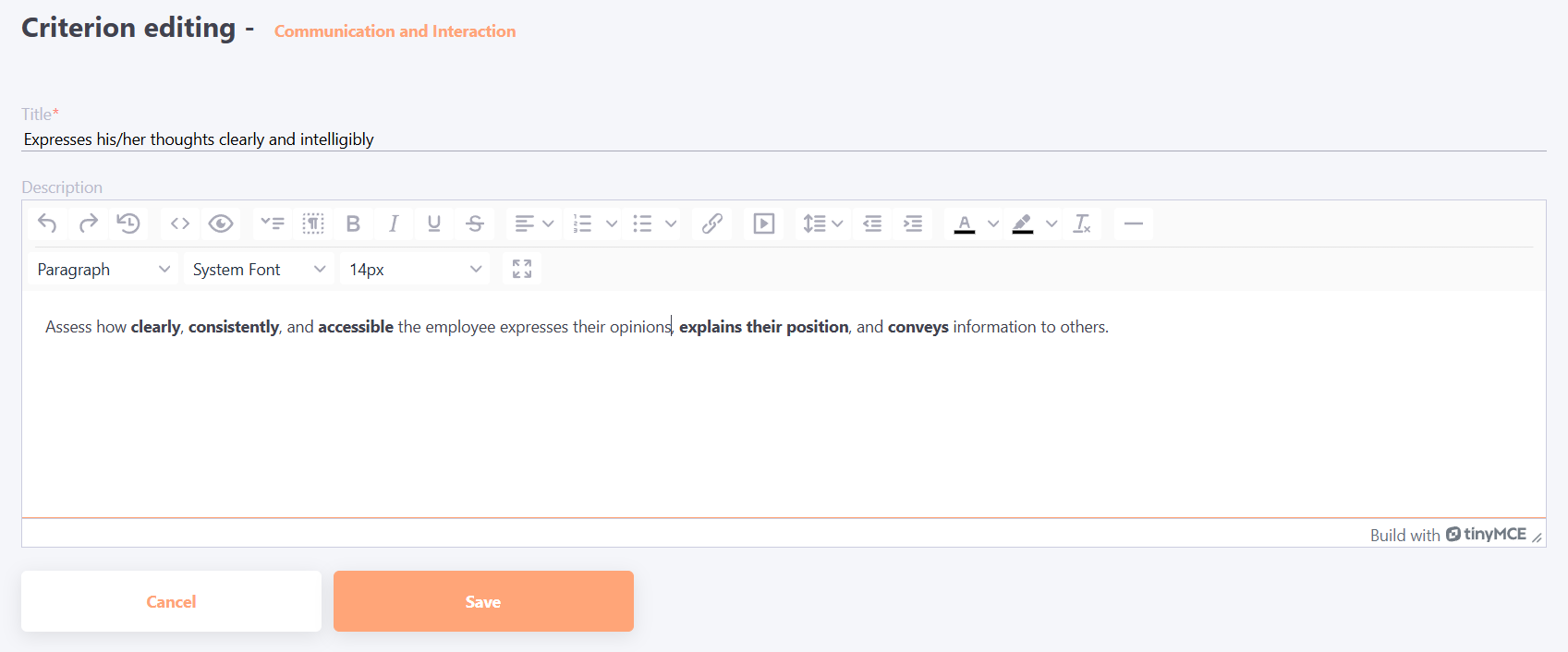The image size is (1568, 652).
Task: Toggle the show invisible characters option
Action: pyautogui.click(x=273, y=223)
